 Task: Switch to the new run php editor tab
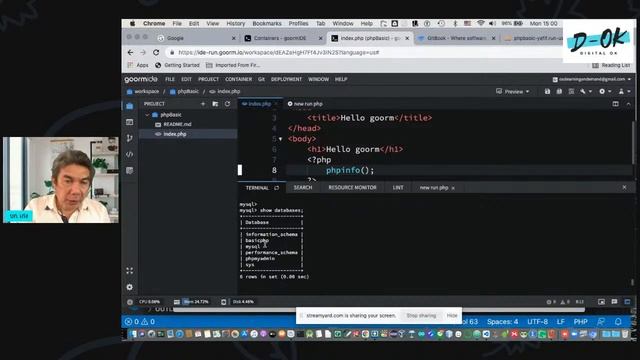305,104
